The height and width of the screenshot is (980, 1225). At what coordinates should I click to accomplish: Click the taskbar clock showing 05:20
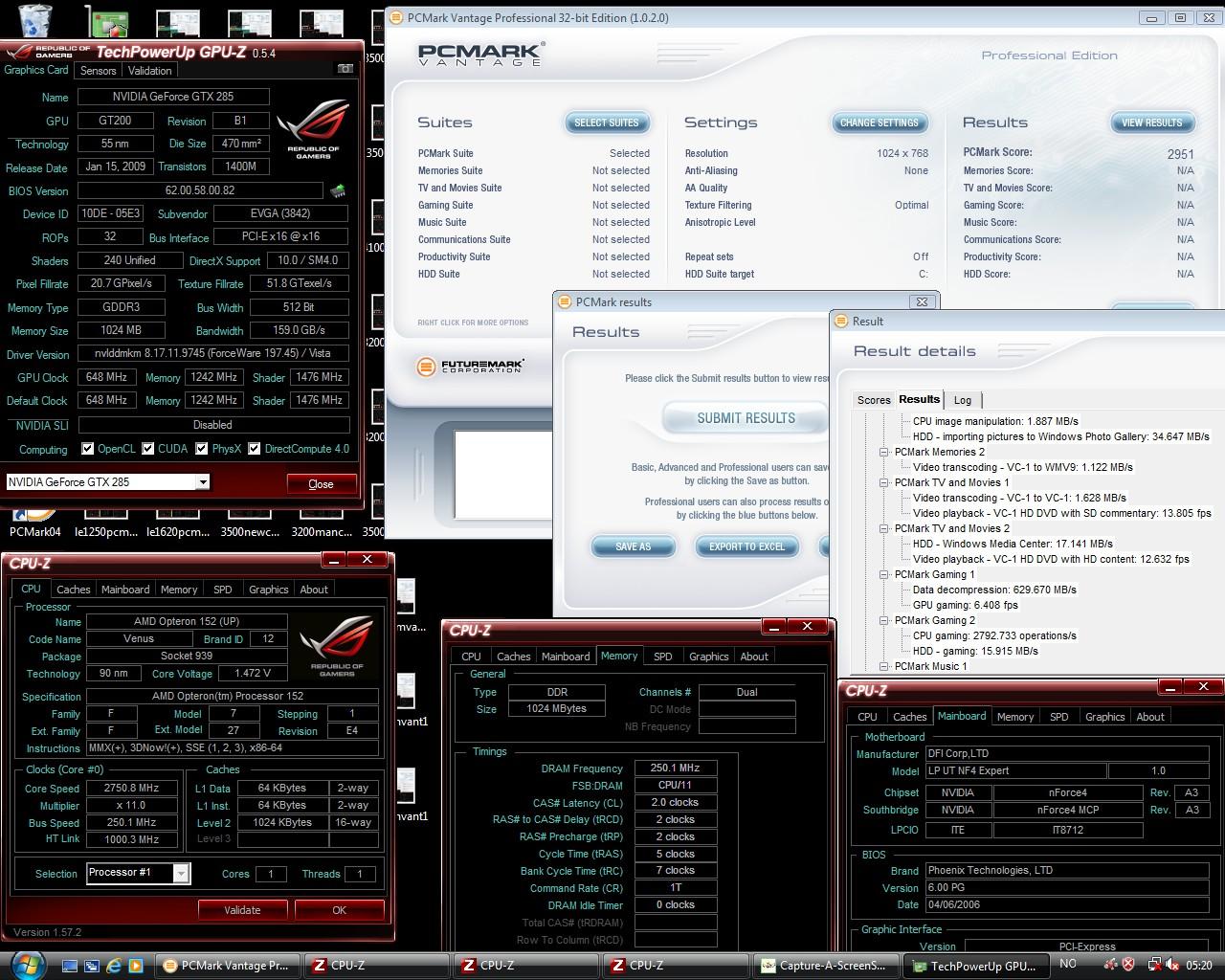point(1198,966)
